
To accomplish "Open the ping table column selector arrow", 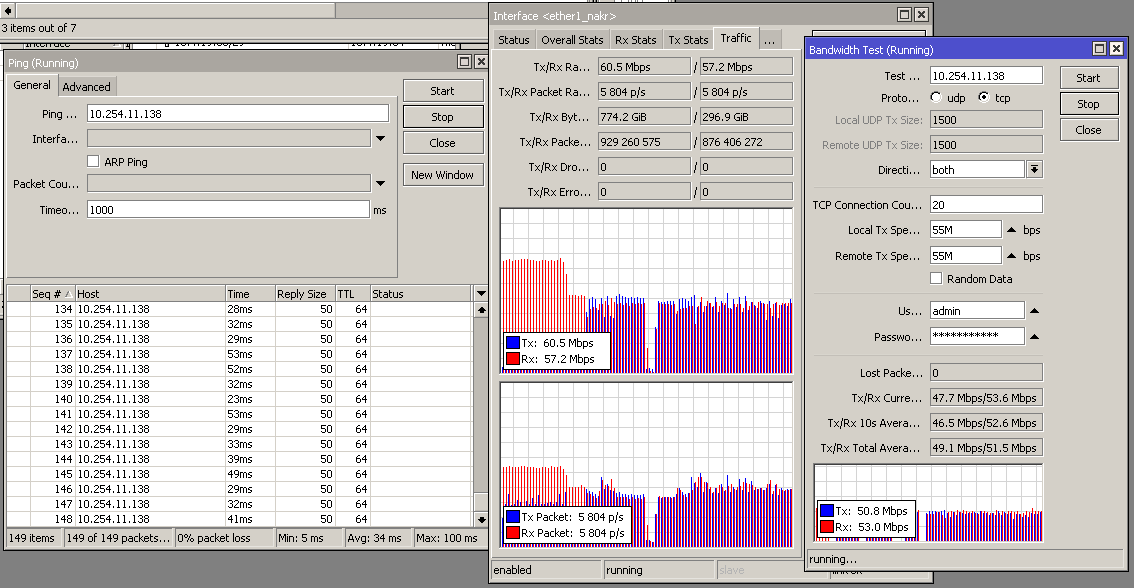I will [481, 294].
